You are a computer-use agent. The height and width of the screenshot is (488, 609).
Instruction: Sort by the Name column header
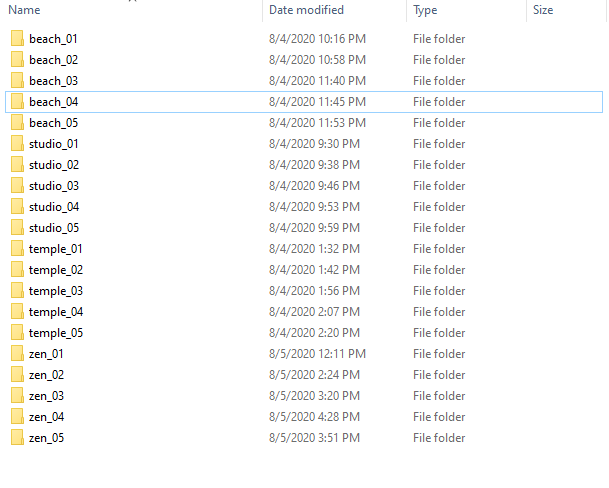pos(24,10)
